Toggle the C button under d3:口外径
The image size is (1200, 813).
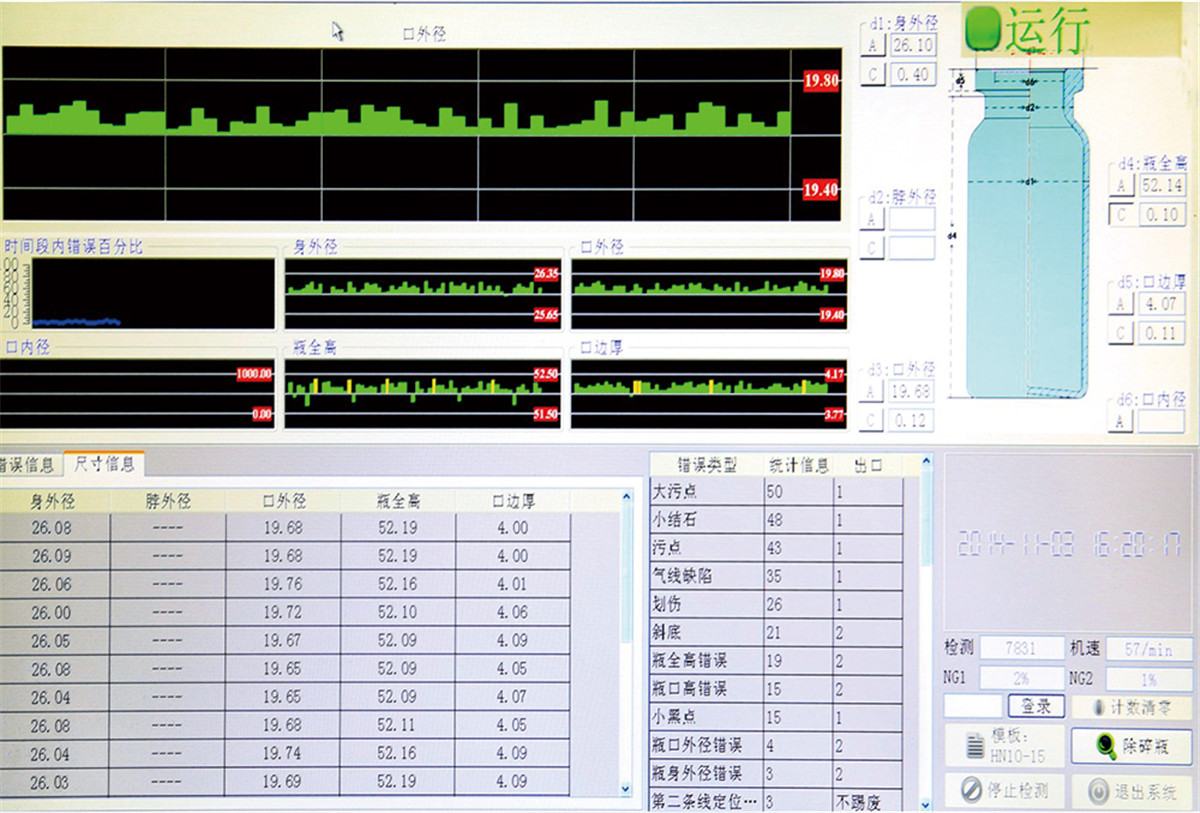coord(872,420)
